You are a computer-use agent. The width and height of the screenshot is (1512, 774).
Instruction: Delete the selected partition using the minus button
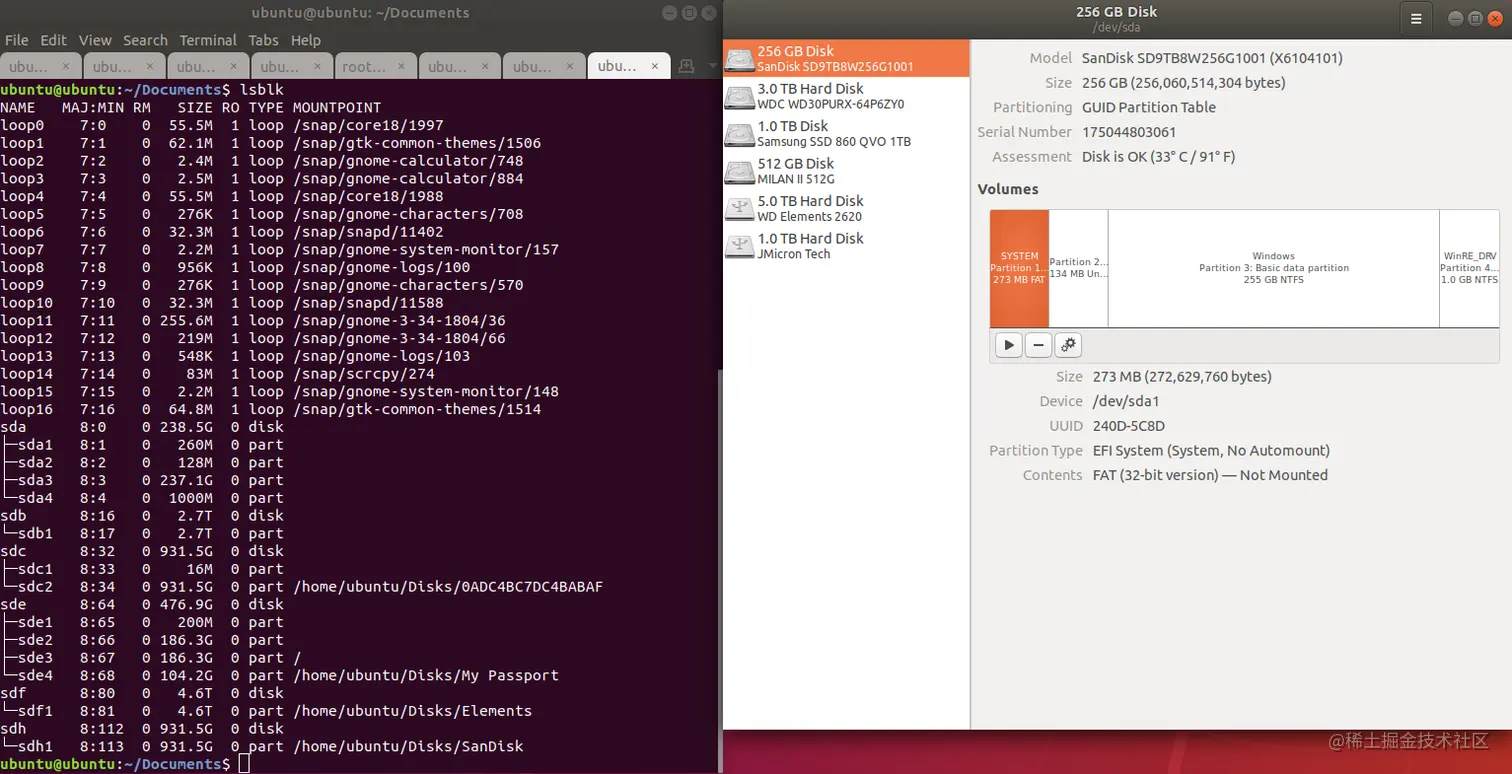coord(1038,345)
